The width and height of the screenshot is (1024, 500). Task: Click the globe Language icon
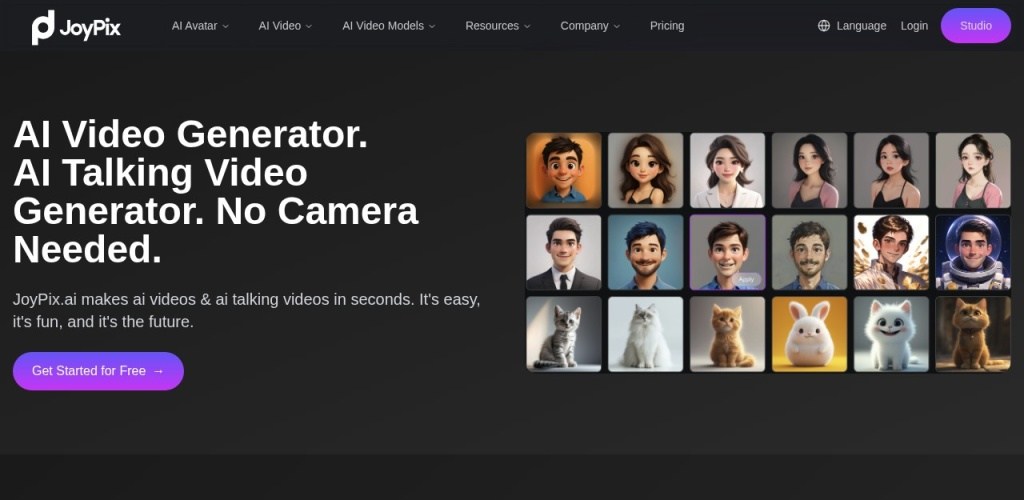coord(824,26)
